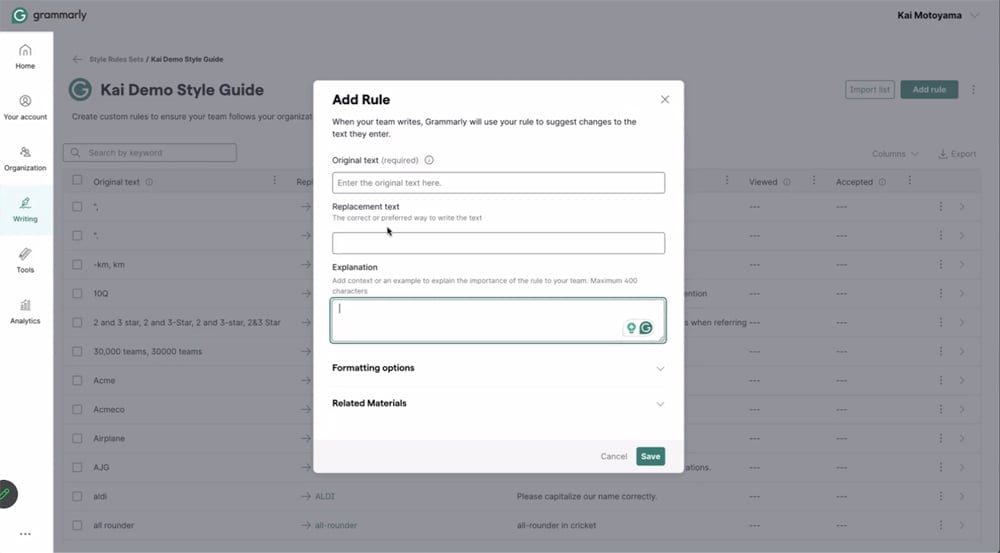Open the Organization sidebar section
The width and height of the screenshot is (1000, 553).
point(26,159)
